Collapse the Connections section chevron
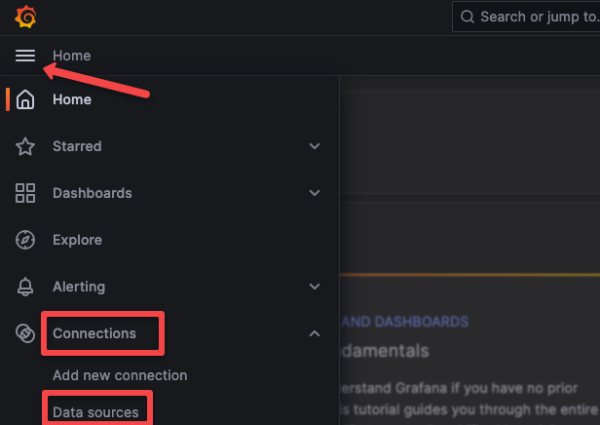Image resolution: width=600 pixels, height=425 pixels. pyautogui.click(x=315, y=333)
